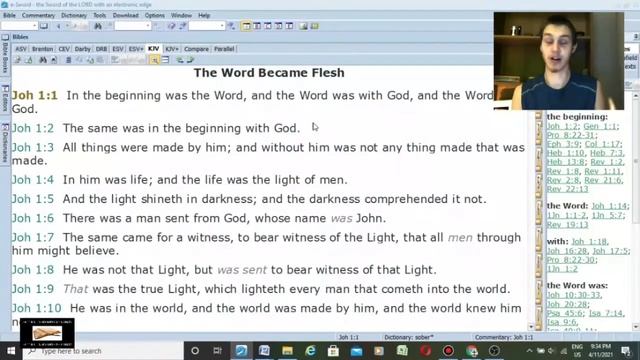The image size is (640, 360).
Task: Open the Window menu
Action: 181,16
